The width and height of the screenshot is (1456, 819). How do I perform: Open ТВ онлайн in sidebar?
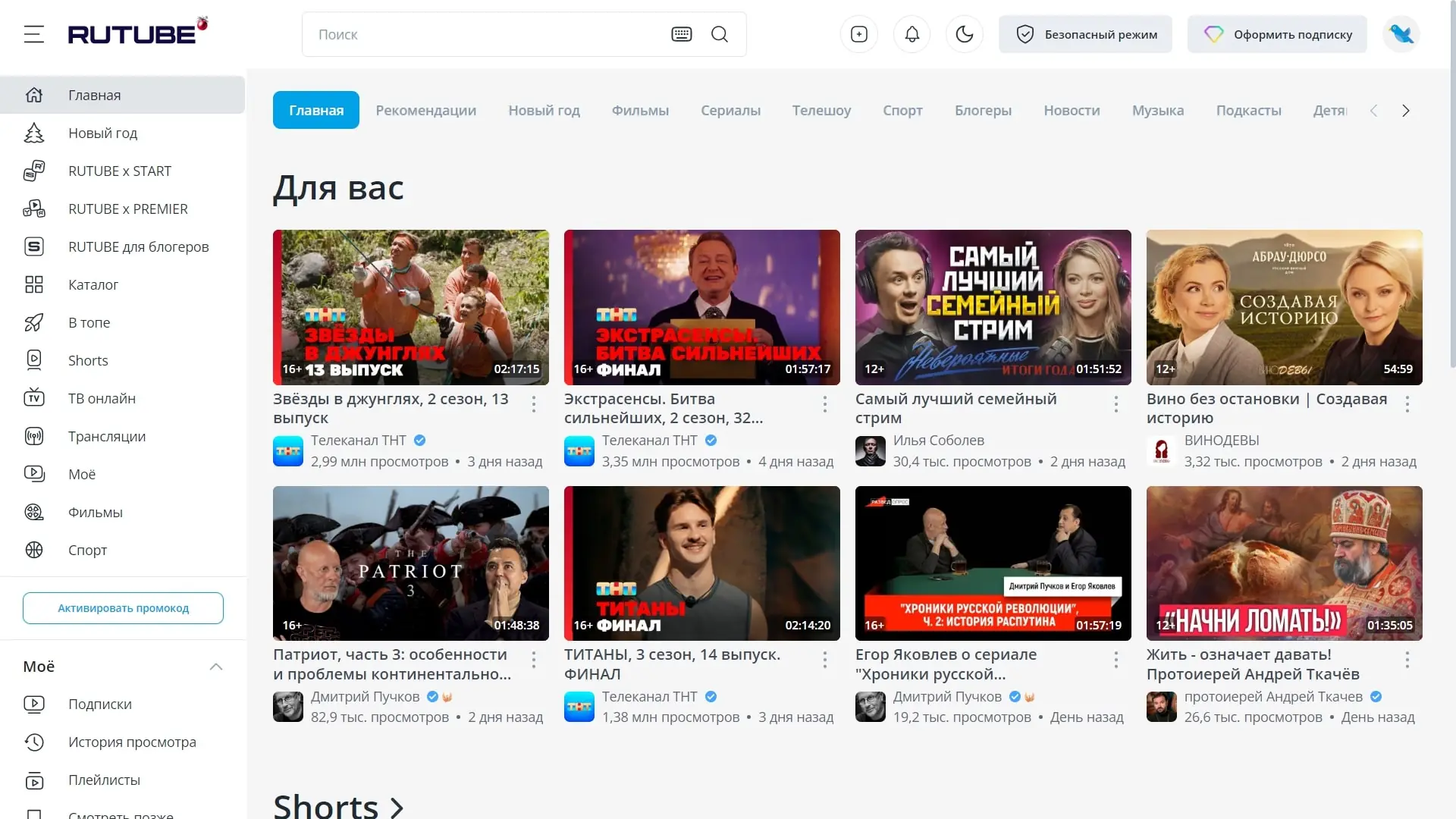[102, 398]
